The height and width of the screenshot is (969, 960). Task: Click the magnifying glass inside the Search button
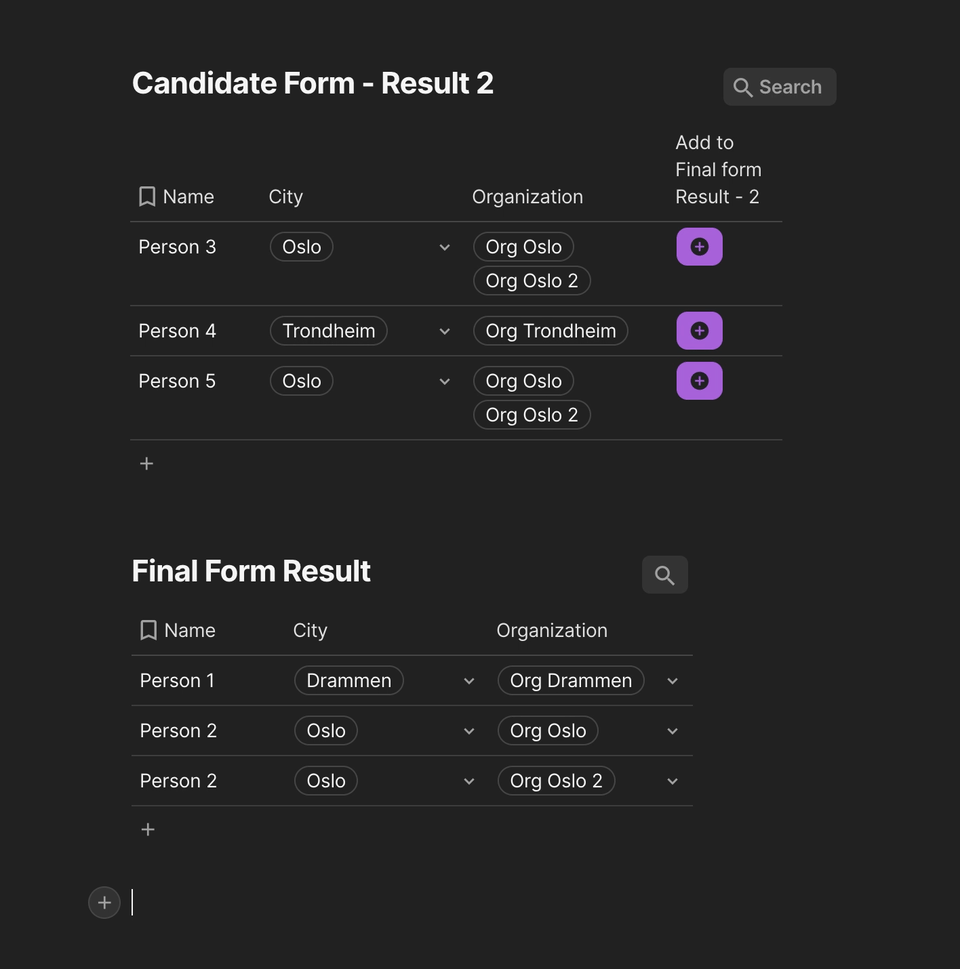[743, 87]
